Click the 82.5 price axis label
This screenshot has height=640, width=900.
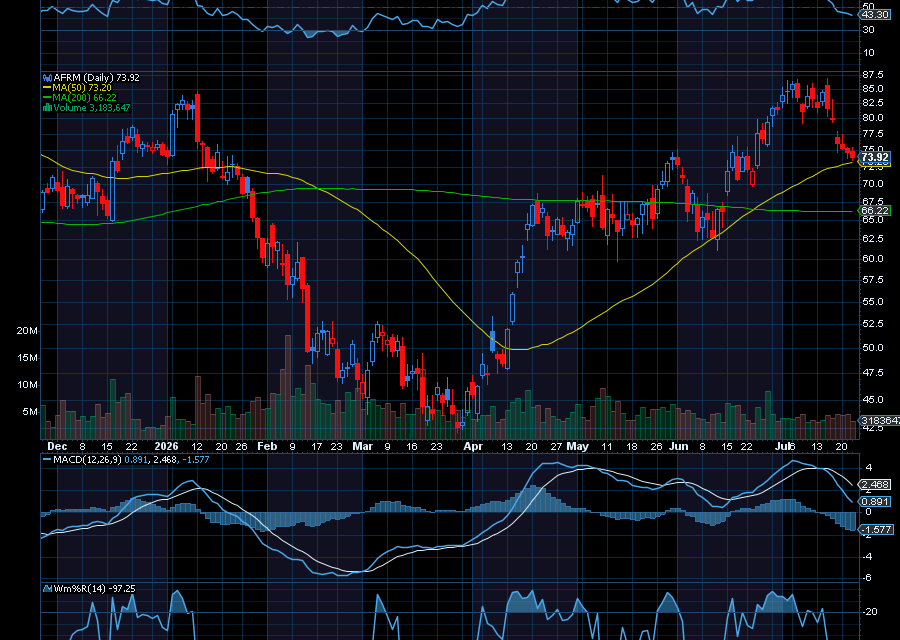(x=872, y=103)
